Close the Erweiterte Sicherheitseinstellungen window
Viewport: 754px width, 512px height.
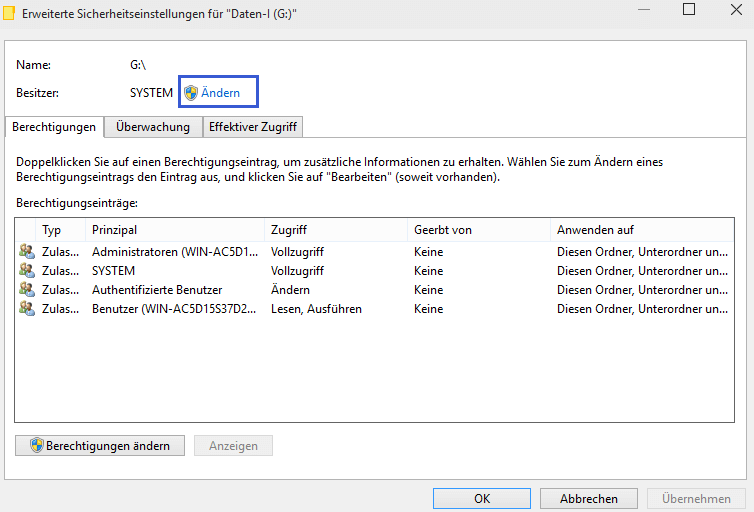(x=736, y=9)
